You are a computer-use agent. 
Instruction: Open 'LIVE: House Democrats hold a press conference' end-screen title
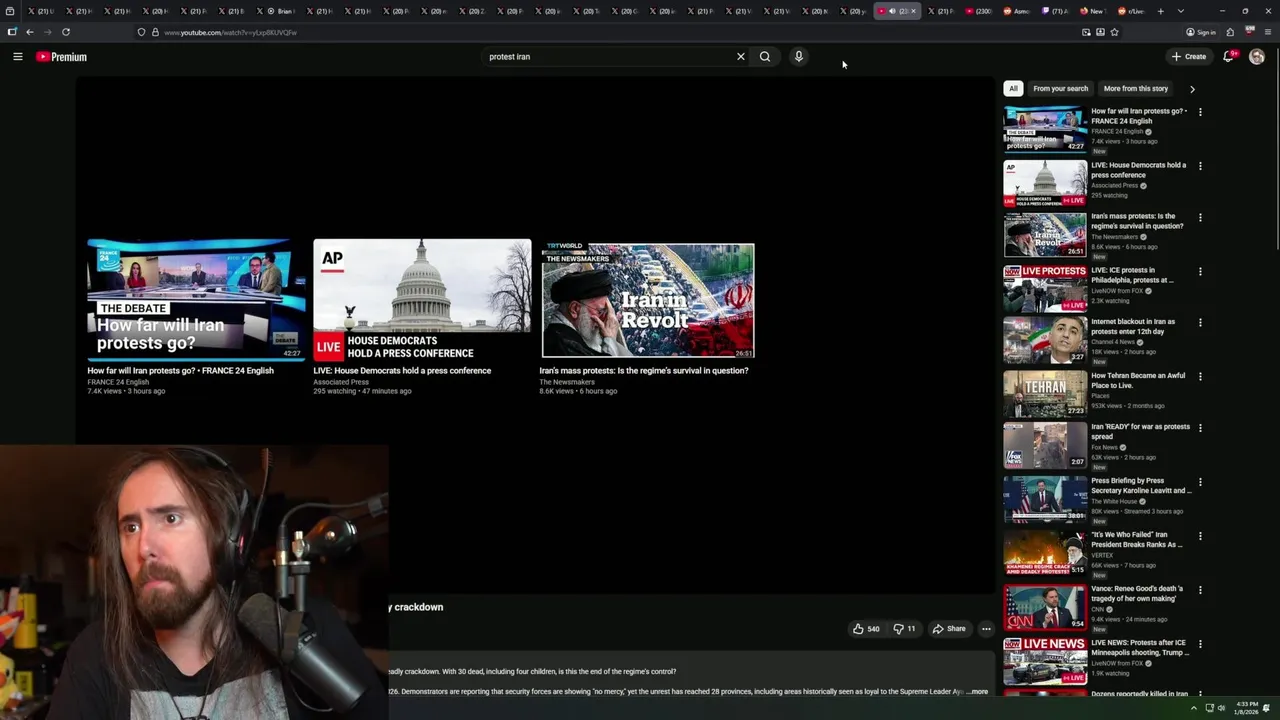tap(402, 371)
